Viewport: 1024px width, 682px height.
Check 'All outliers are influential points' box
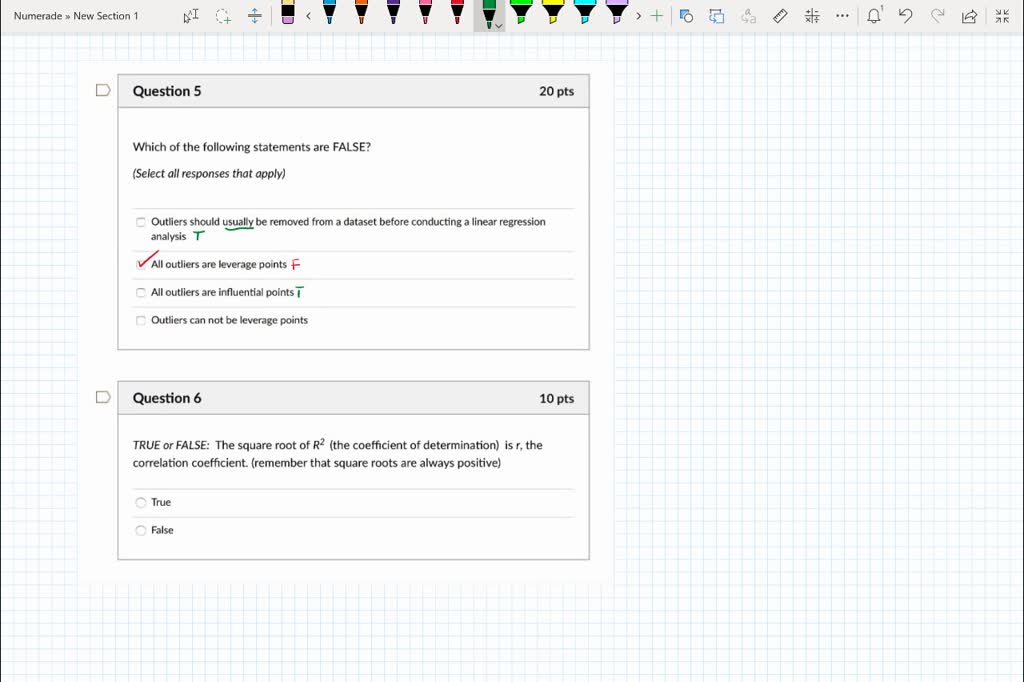coord(141,292)
